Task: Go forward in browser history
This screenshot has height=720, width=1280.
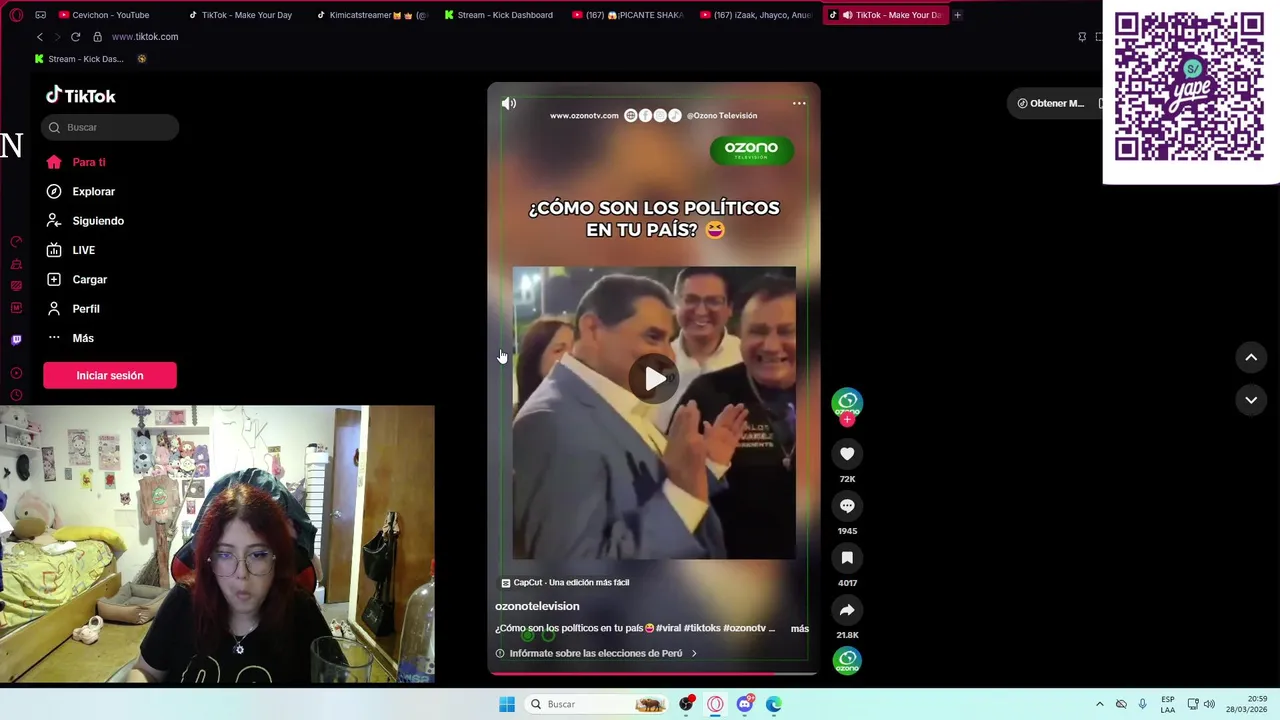Action: tap(57, 37)
